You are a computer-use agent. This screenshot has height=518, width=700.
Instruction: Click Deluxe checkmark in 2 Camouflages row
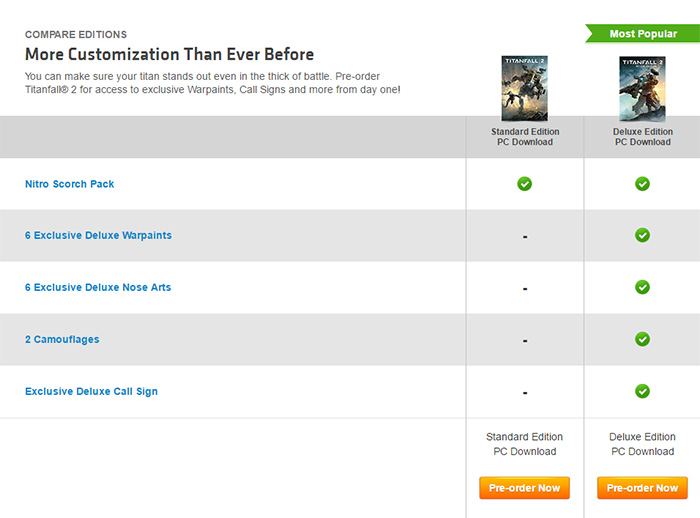click(642, 339)
